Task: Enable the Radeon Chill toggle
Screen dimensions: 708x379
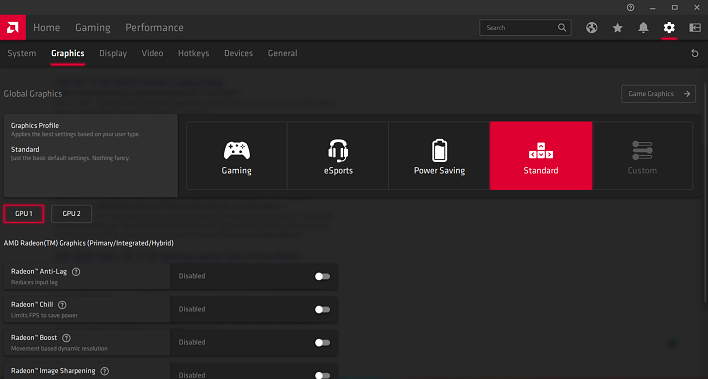Action: [322, 309]
